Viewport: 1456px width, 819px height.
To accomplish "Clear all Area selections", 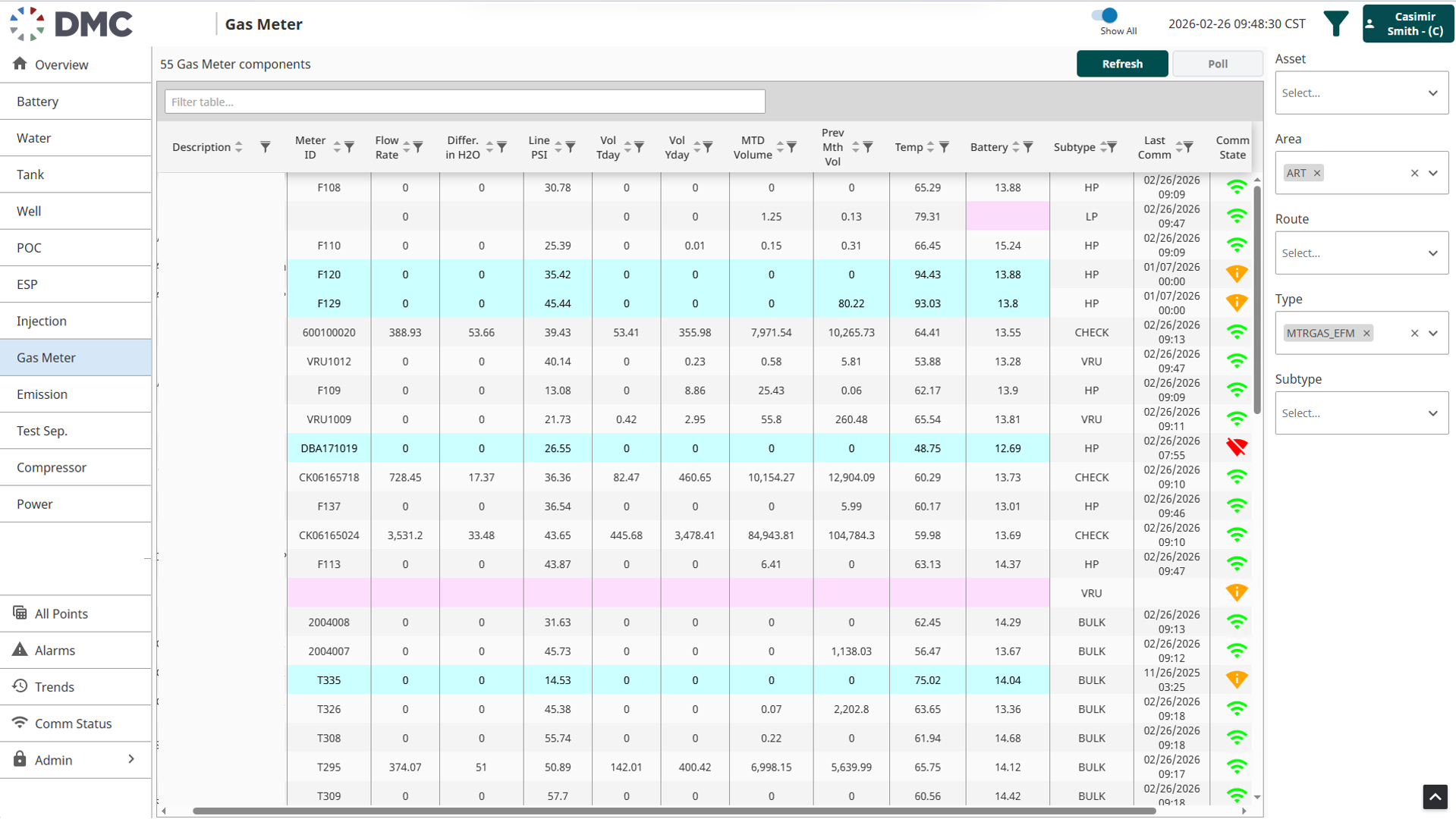I will (x=1414, y=173).
